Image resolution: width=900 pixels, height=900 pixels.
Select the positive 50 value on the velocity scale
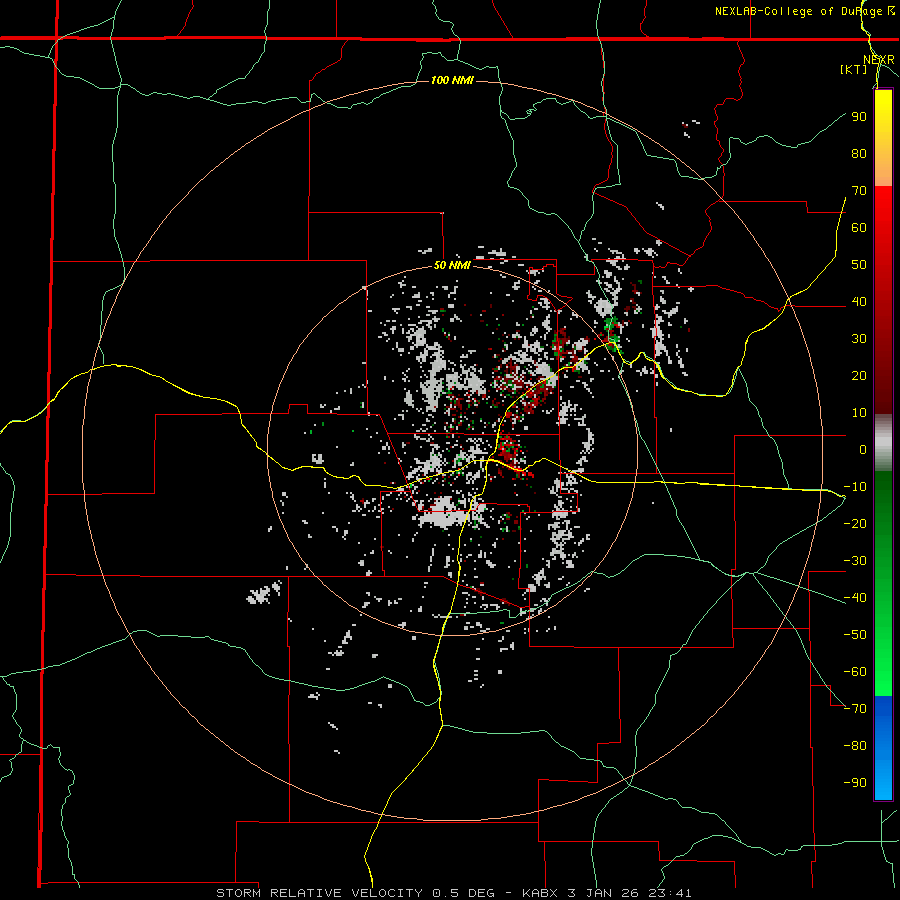point(859,265)
